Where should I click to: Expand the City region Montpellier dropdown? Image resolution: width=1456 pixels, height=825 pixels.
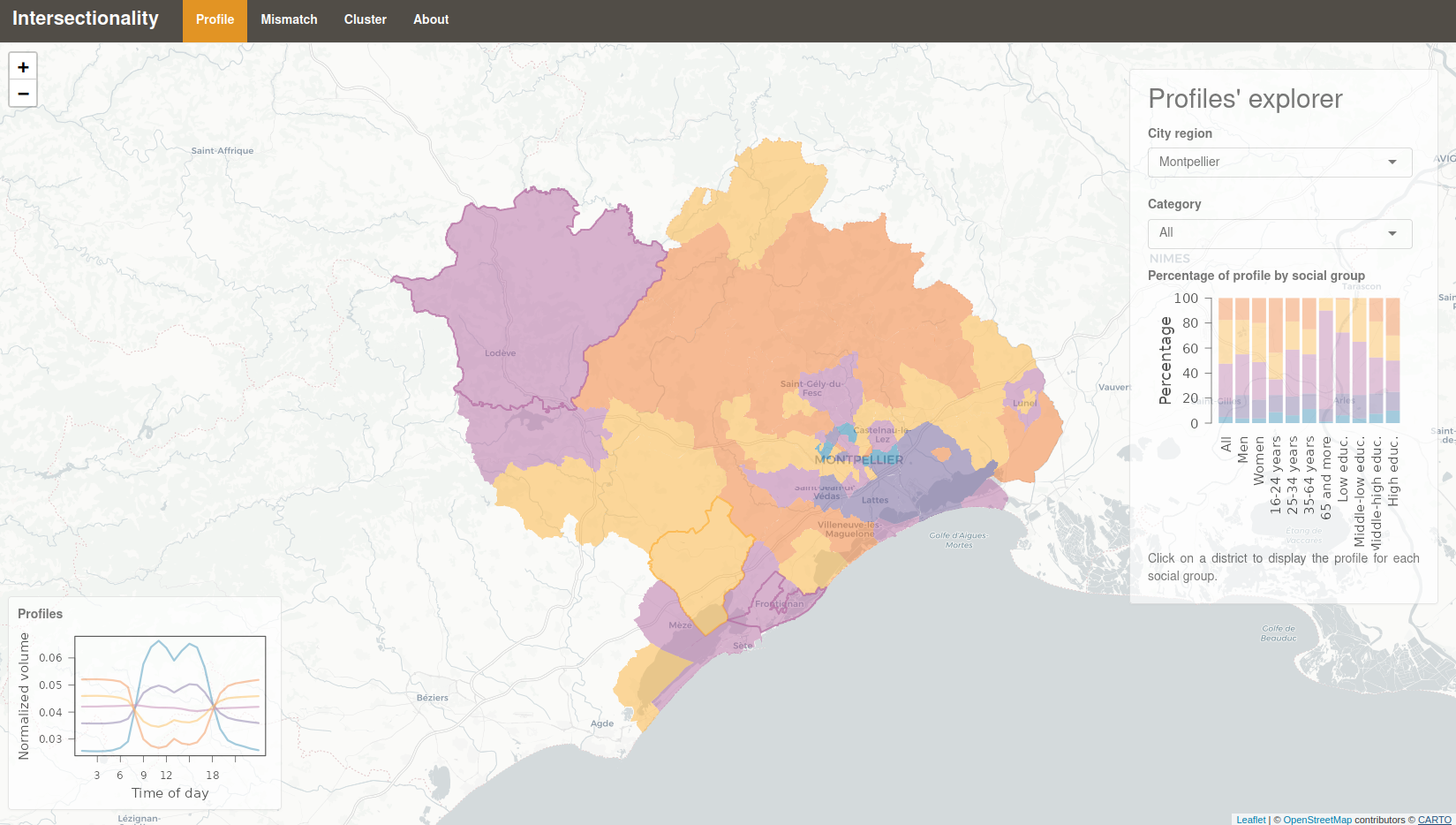(1279, 162)
